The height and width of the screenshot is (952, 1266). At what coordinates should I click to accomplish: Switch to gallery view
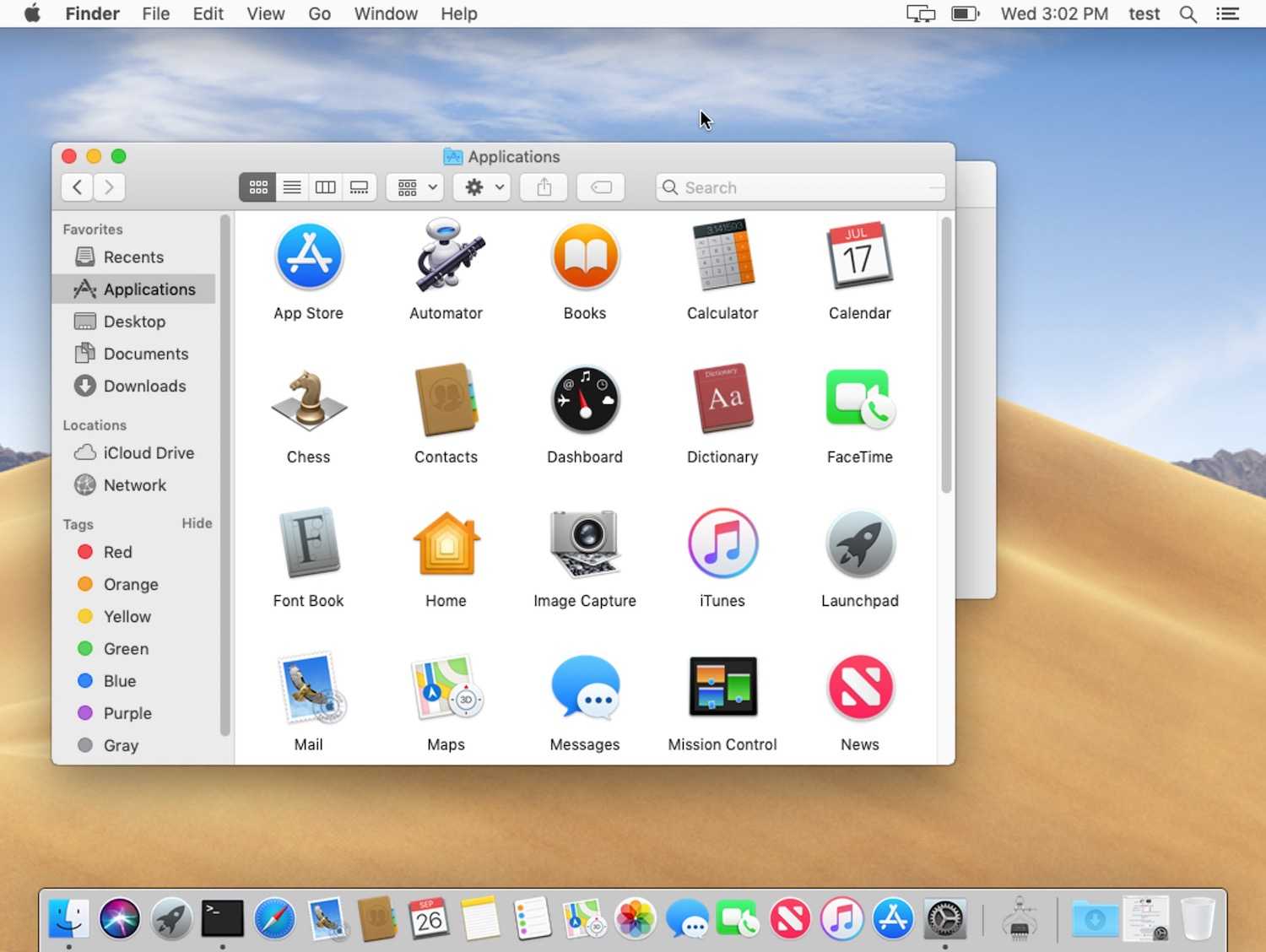point(360,187)
